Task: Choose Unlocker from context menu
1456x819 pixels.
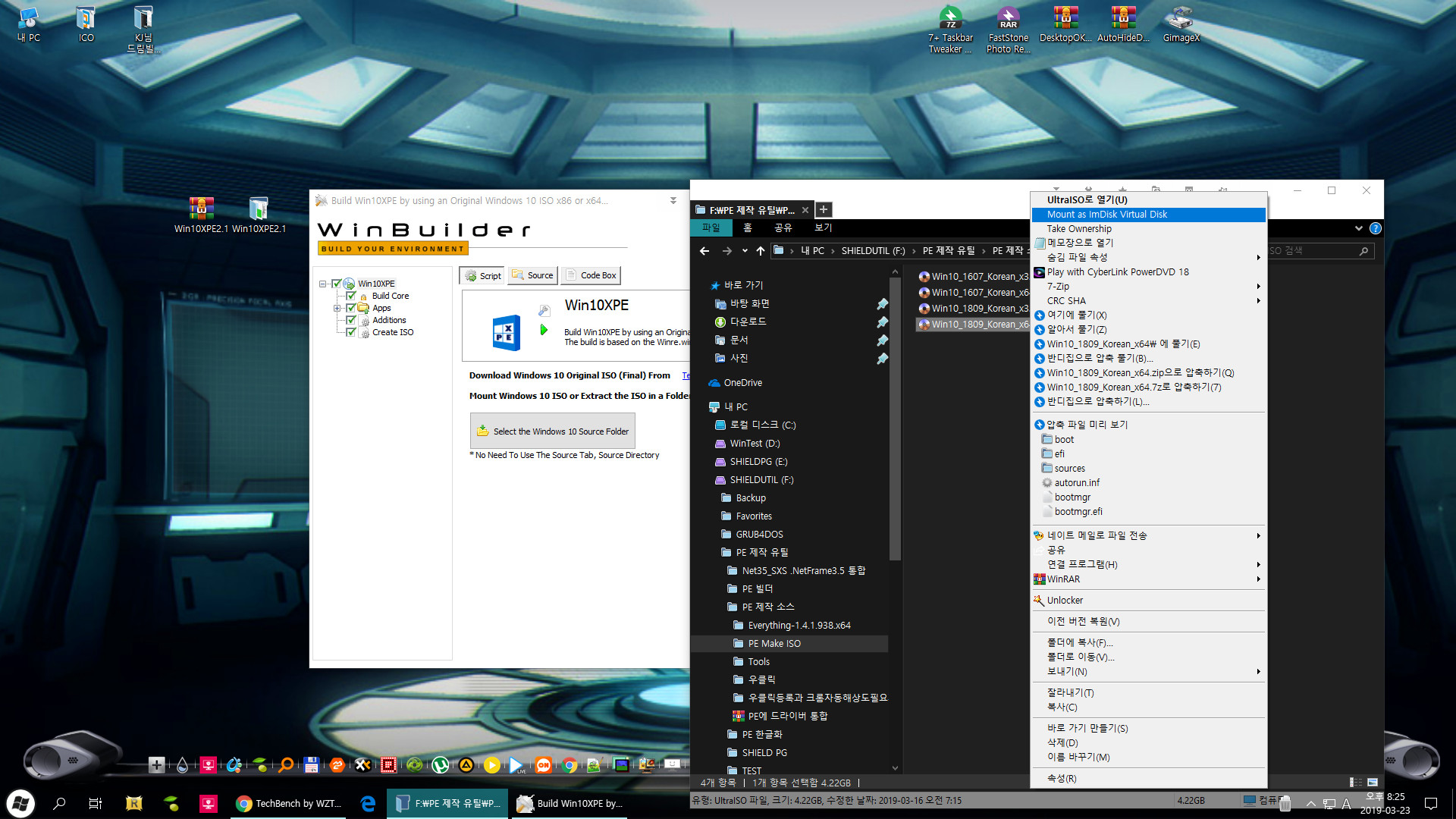Action: coord(1149,601)
